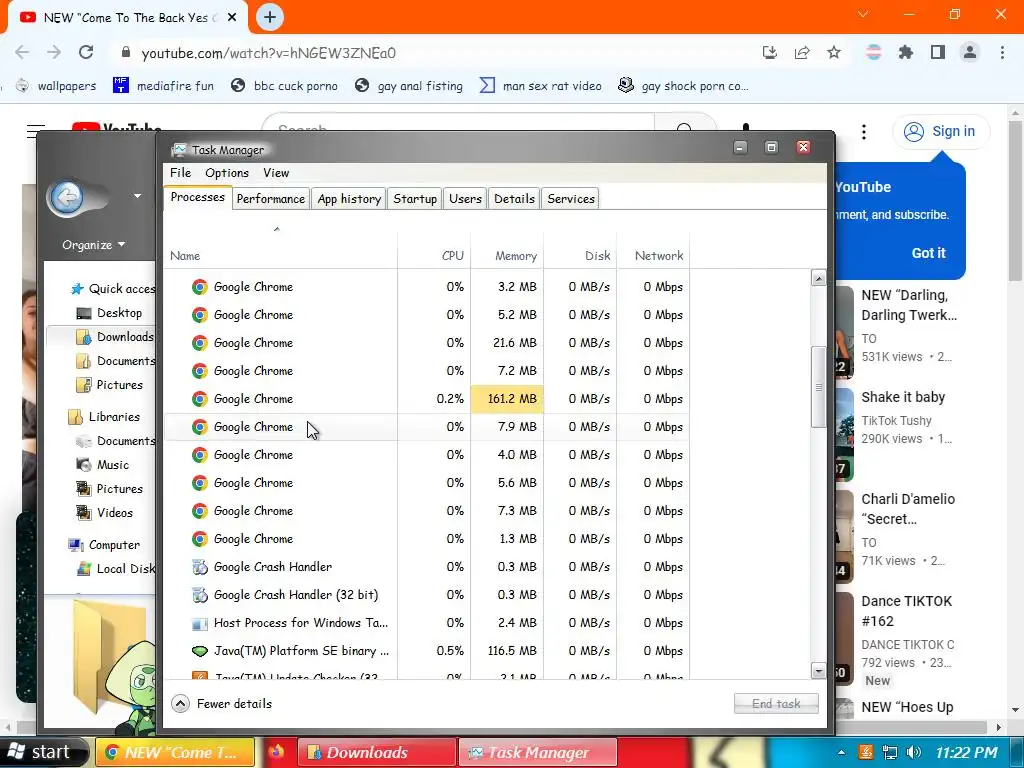Click the Firefox icon in taskbar

click(276, 752)
